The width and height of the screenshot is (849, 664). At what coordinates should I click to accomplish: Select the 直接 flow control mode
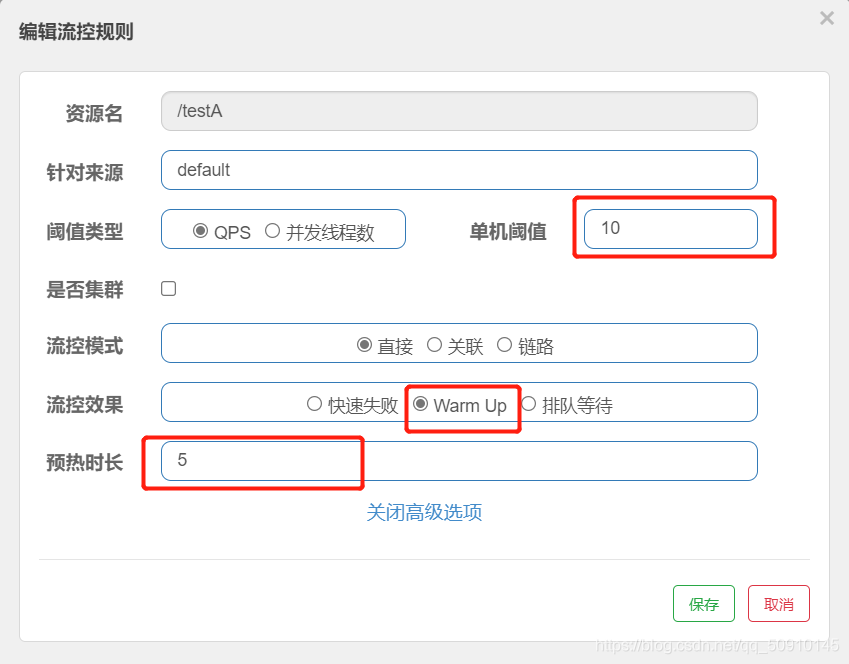point(364,344)
